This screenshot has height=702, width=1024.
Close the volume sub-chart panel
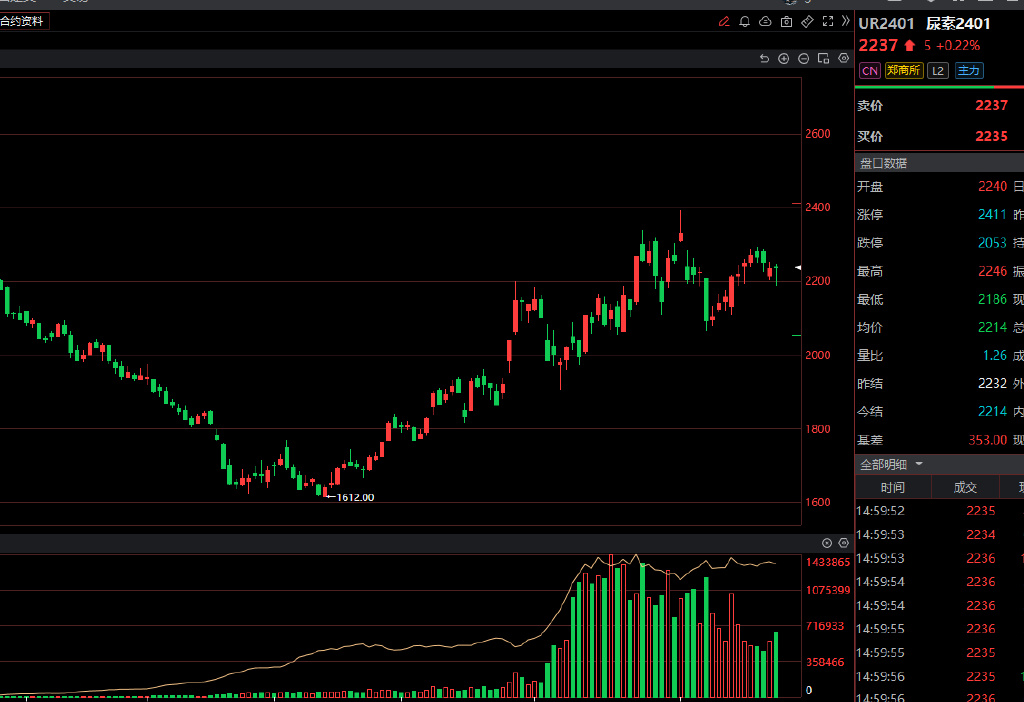pyautogui.click(x=827, y=543)
